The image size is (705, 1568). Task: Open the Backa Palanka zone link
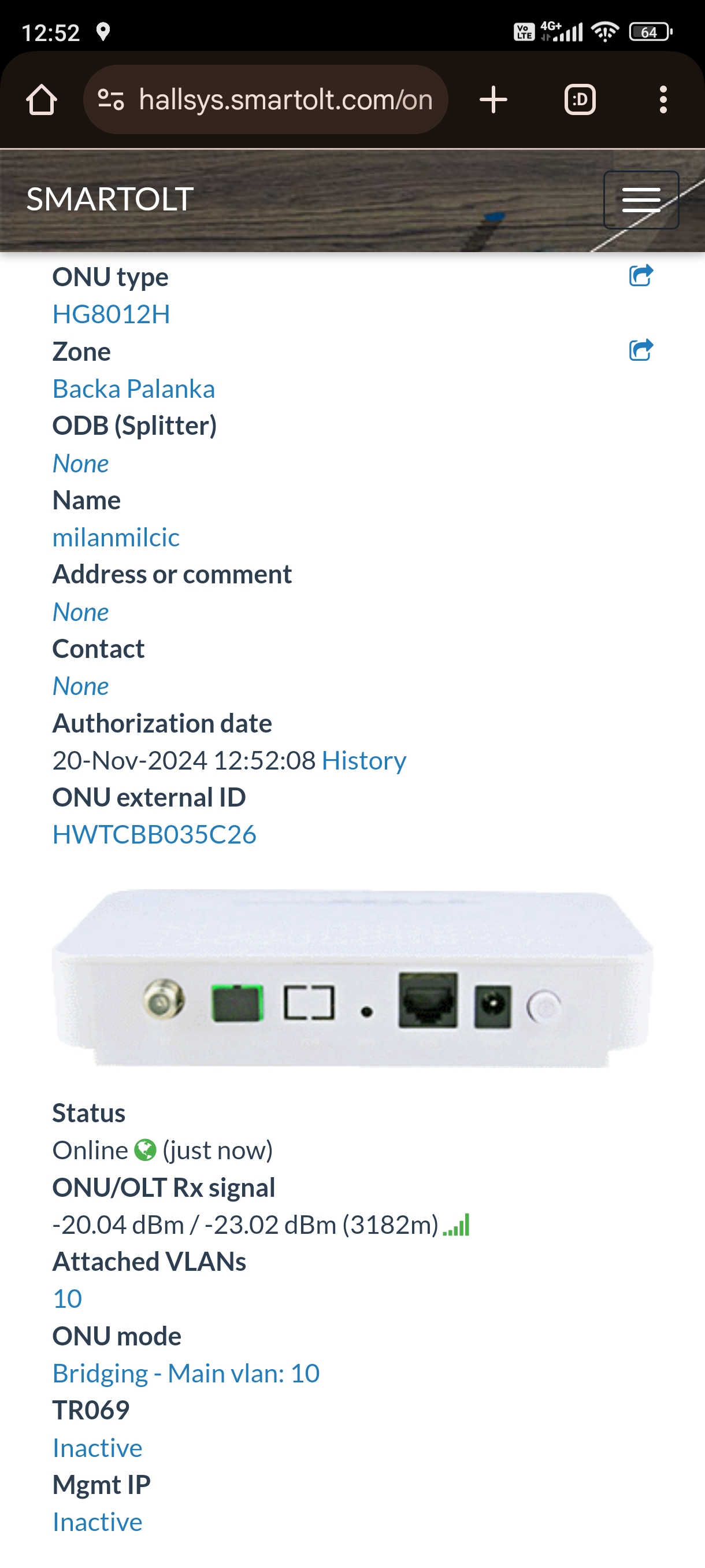[x=134, y=389]
